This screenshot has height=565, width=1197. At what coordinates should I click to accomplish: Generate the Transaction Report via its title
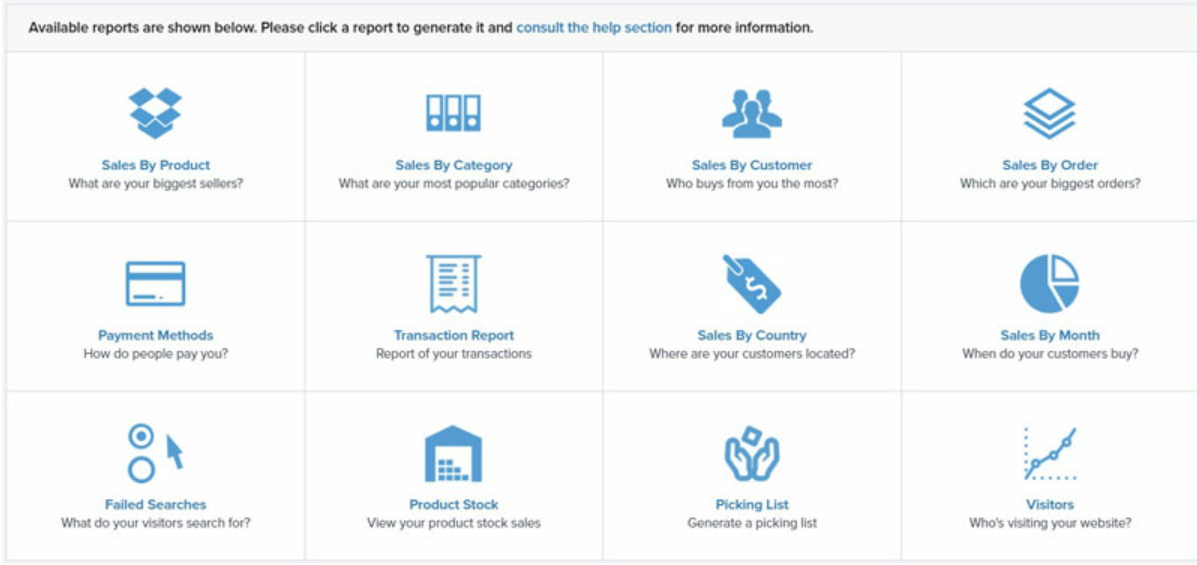(x=453, y=335)
